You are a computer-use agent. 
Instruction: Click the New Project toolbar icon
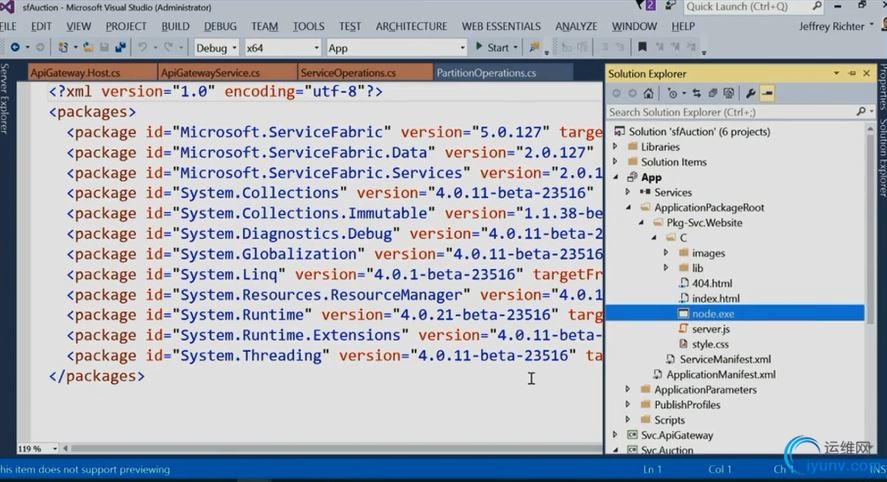tap(63, 48)
